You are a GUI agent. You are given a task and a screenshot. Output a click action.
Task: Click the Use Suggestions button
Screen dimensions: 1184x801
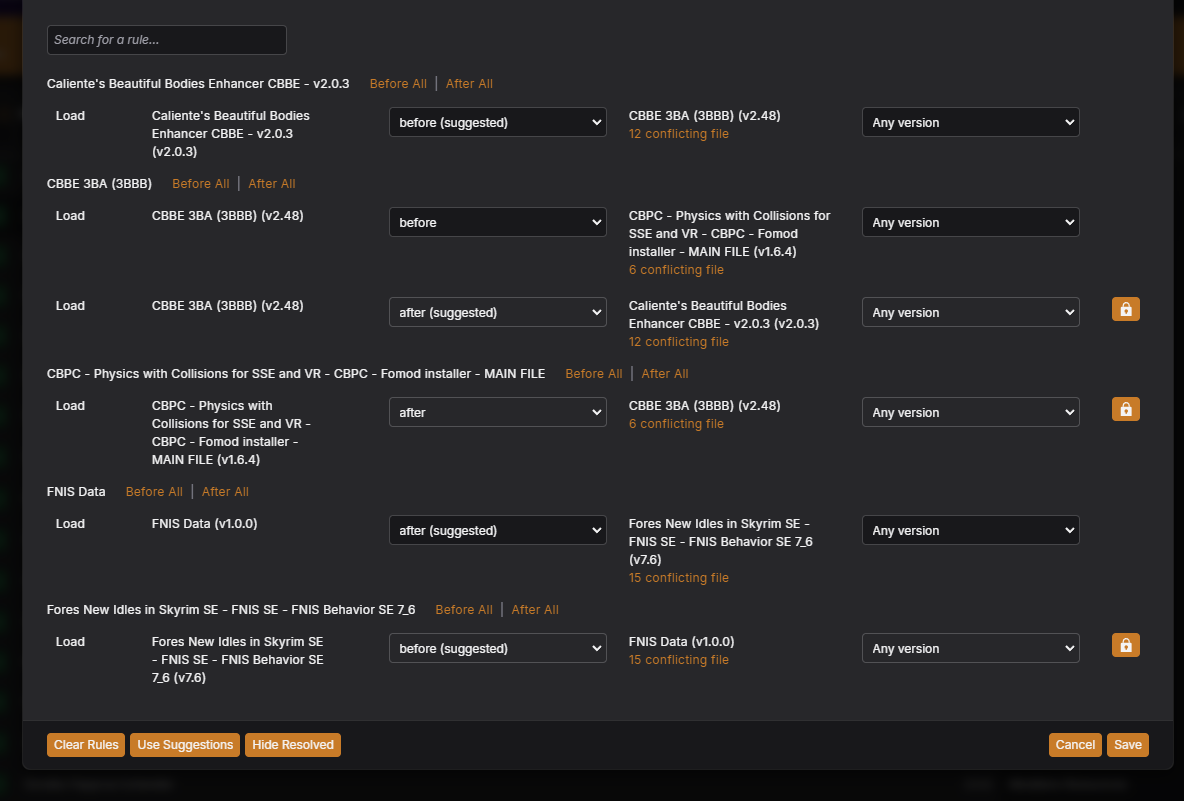coord(185,745)
